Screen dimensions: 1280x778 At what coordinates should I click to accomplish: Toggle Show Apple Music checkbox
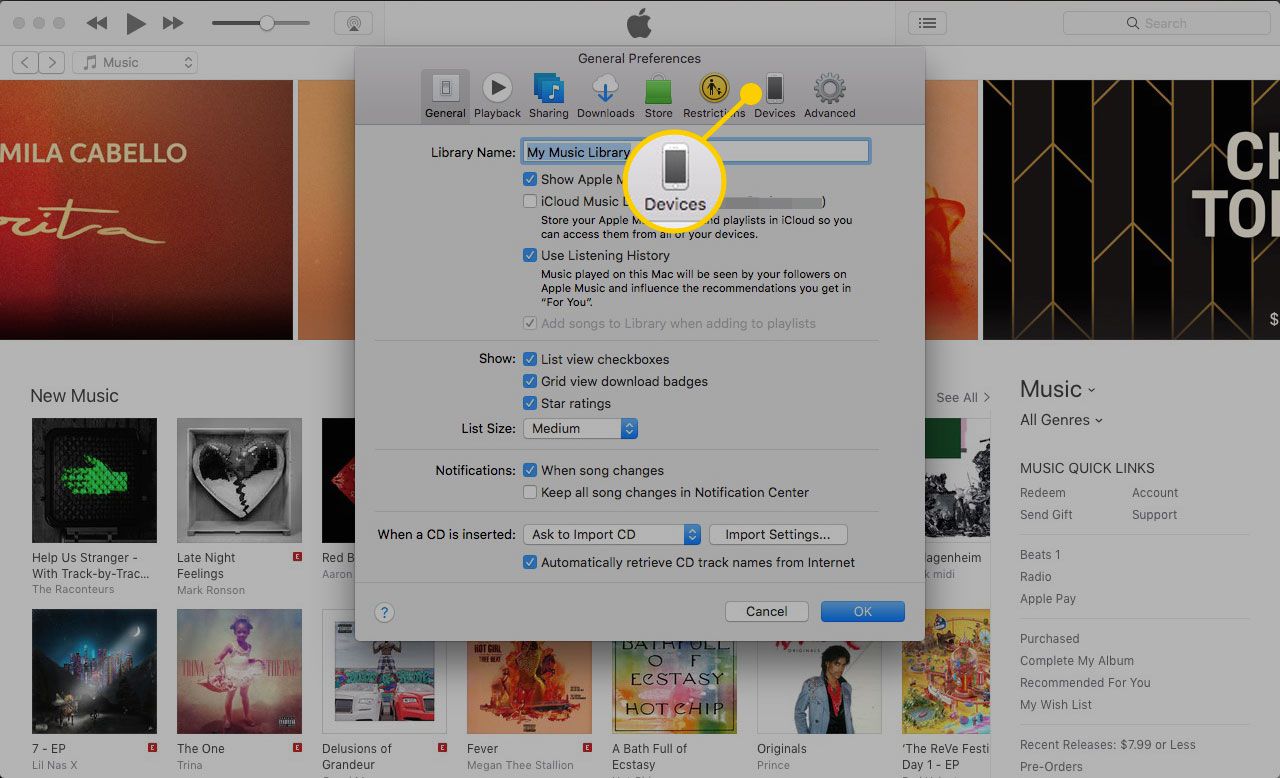(x=530, y=179)
